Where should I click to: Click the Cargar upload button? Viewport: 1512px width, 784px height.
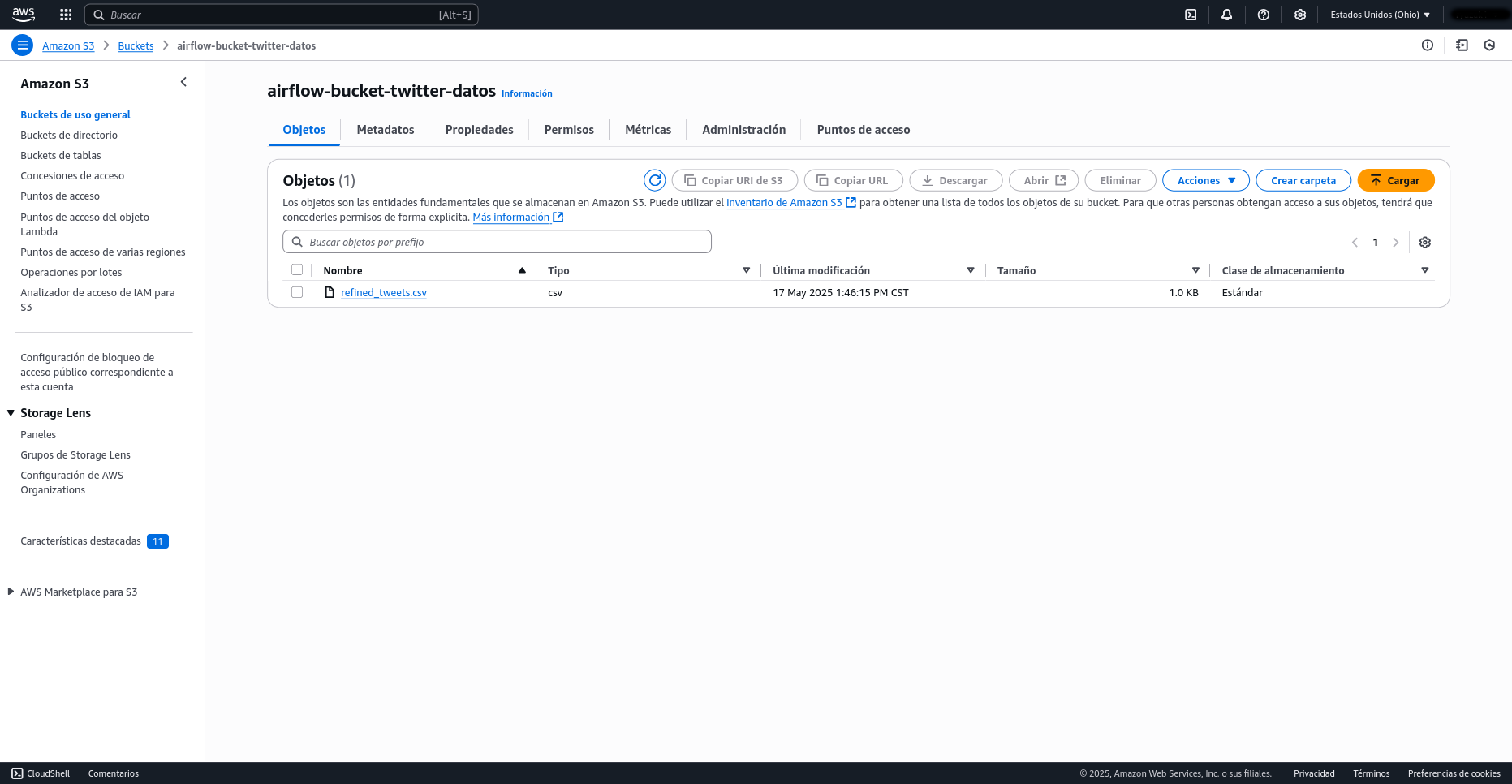1395,180
